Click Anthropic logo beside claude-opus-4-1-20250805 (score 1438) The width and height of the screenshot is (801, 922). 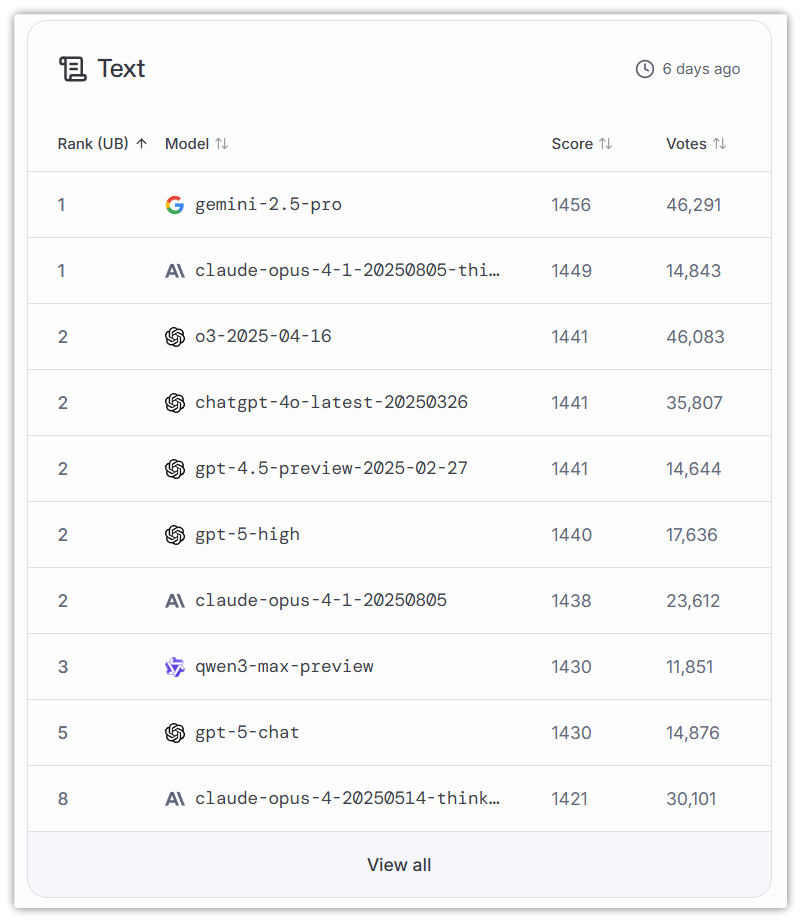tap(175, 600)
